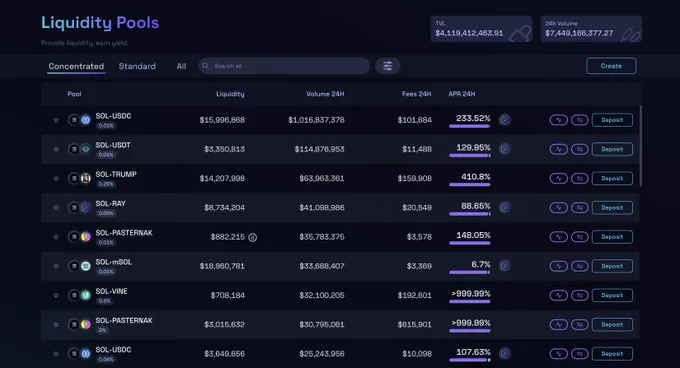The width and height of the screenshot is (680, 368).
Task: Favorite the SOL-VINE pool star
Action: click(x=56, y=296)
